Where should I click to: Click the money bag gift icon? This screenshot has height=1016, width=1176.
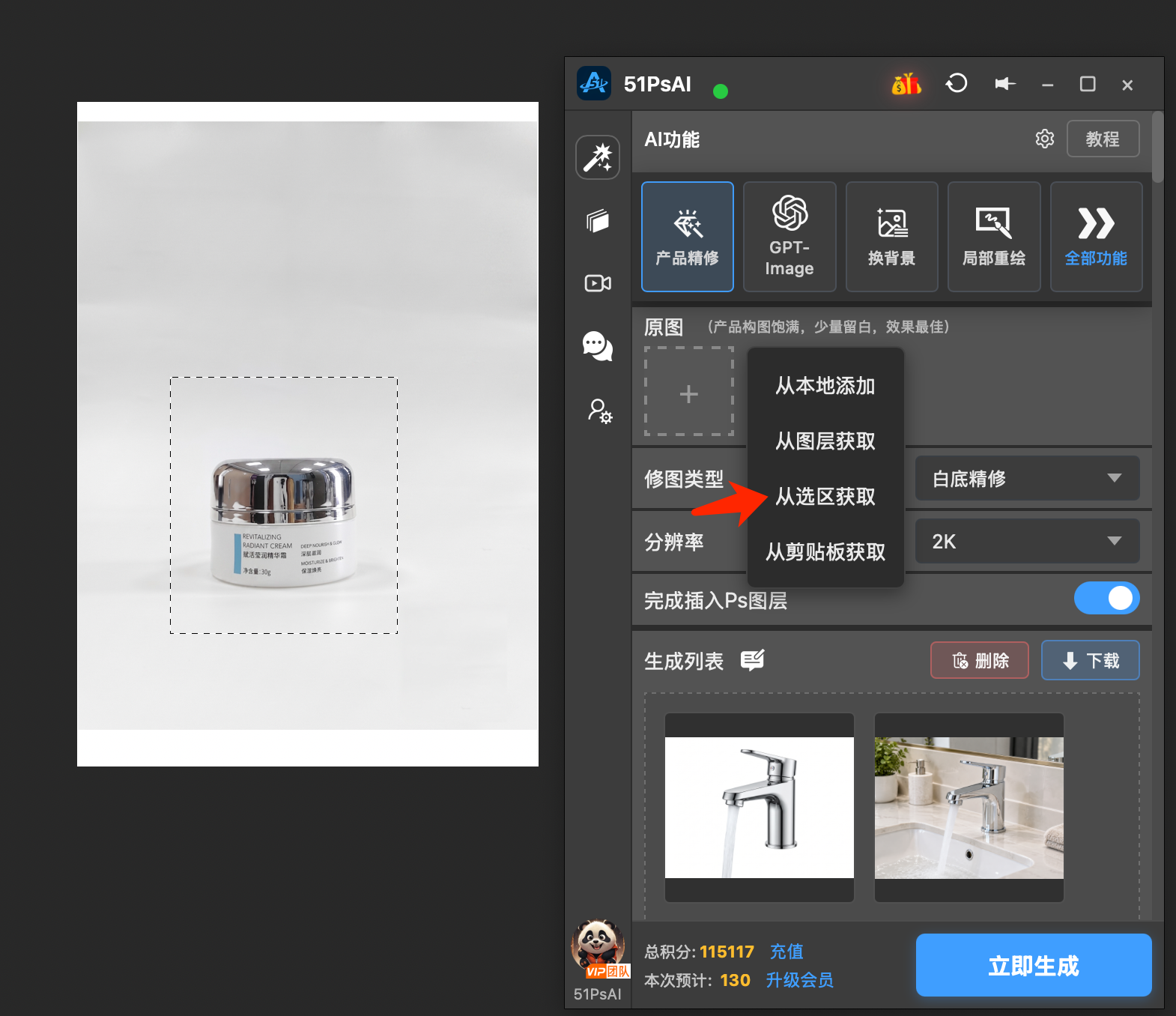click(x=906, y=84)
